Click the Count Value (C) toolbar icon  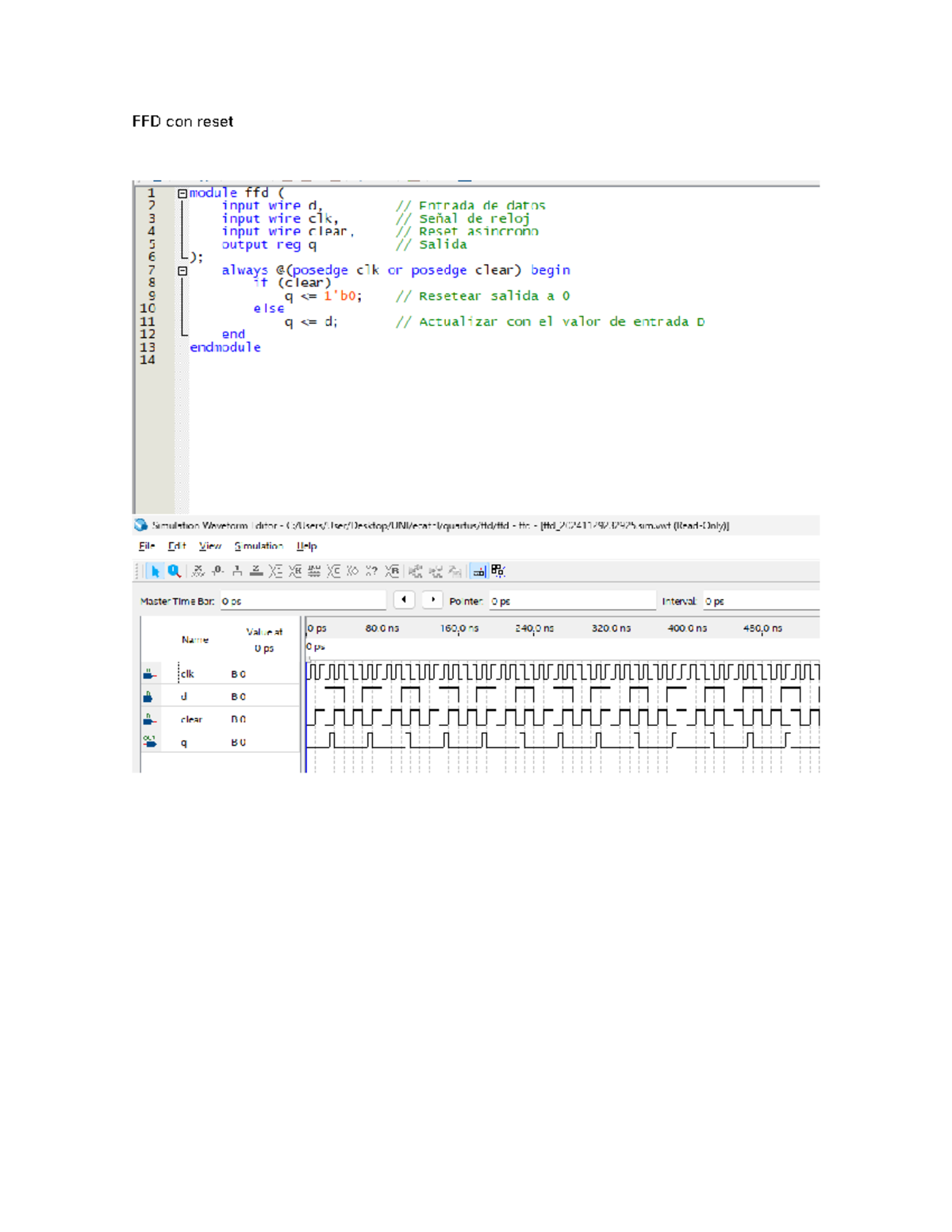point(333,571)
